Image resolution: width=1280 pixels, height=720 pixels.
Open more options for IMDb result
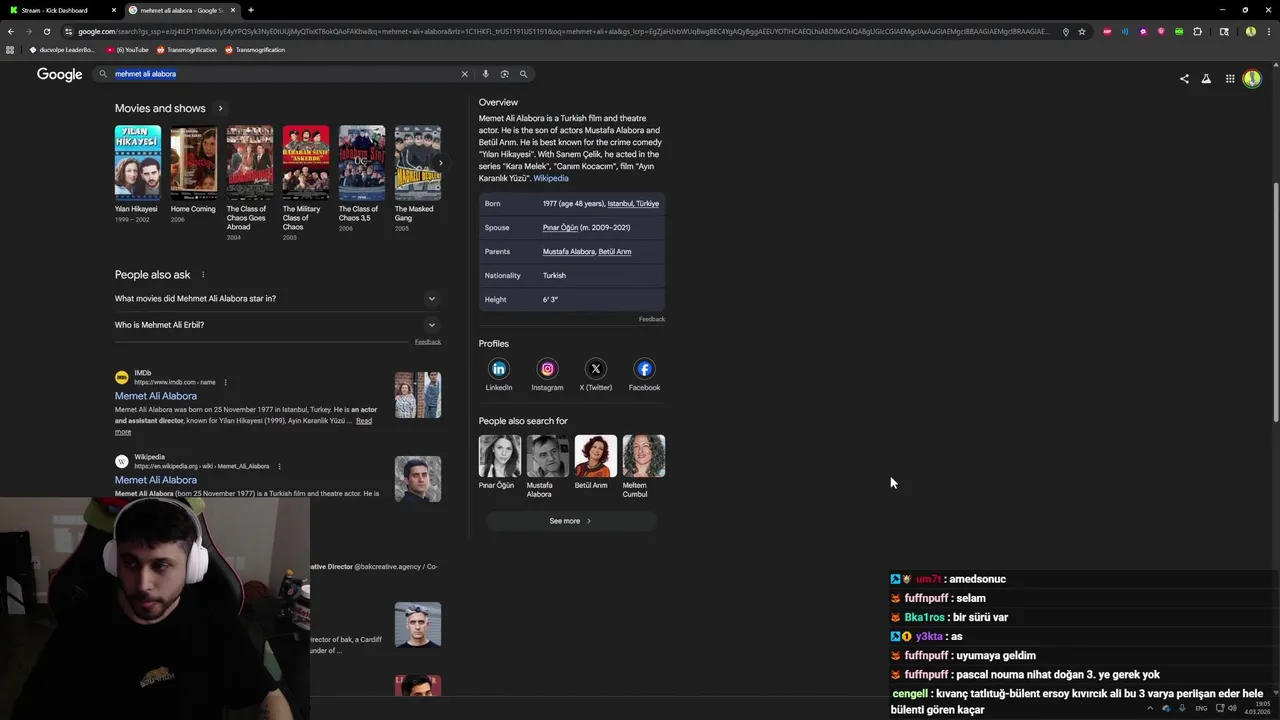tap(225, 382)
